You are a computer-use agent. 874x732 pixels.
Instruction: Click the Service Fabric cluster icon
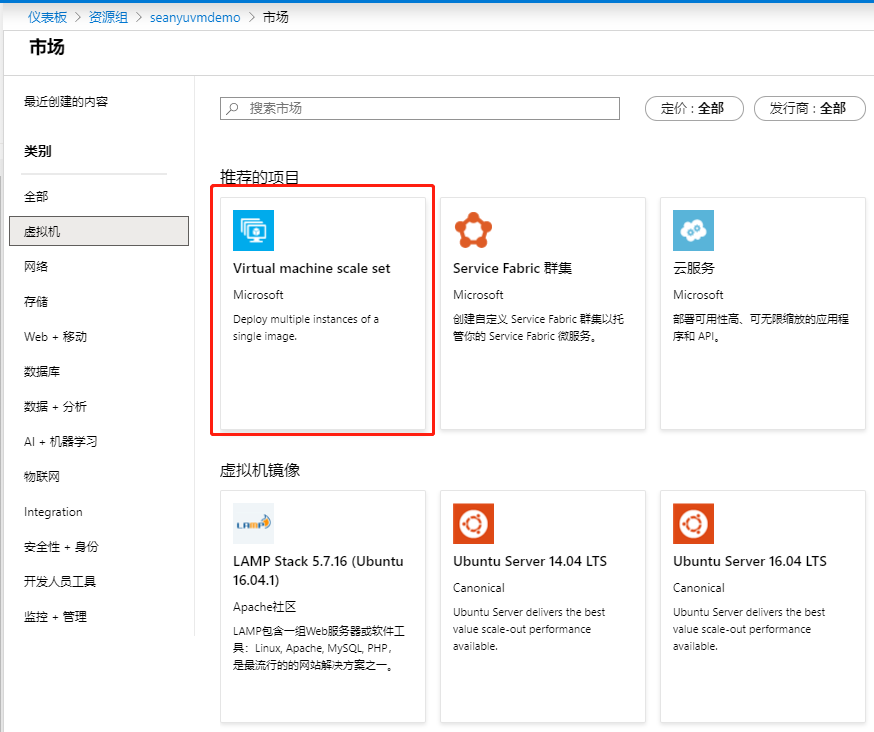pos(473,230)
